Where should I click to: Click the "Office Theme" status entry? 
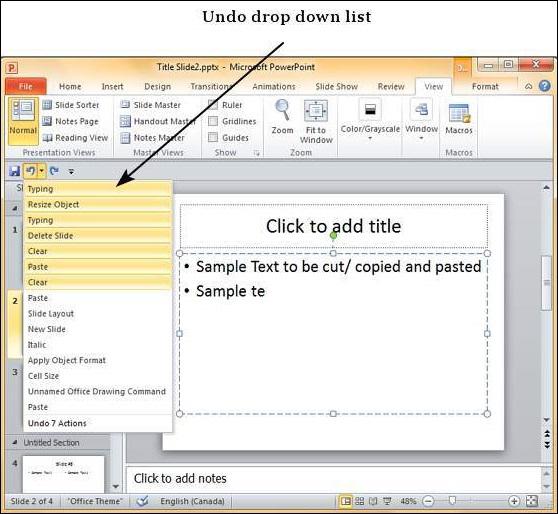pyautogui.click(x=95, y=501)
